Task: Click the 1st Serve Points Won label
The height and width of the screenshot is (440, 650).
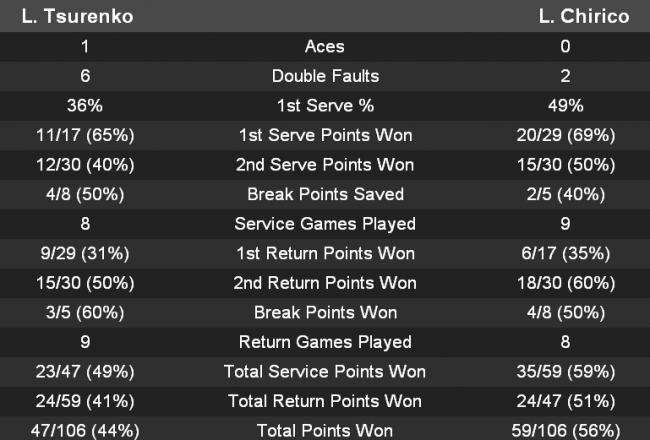Action: 324,135
